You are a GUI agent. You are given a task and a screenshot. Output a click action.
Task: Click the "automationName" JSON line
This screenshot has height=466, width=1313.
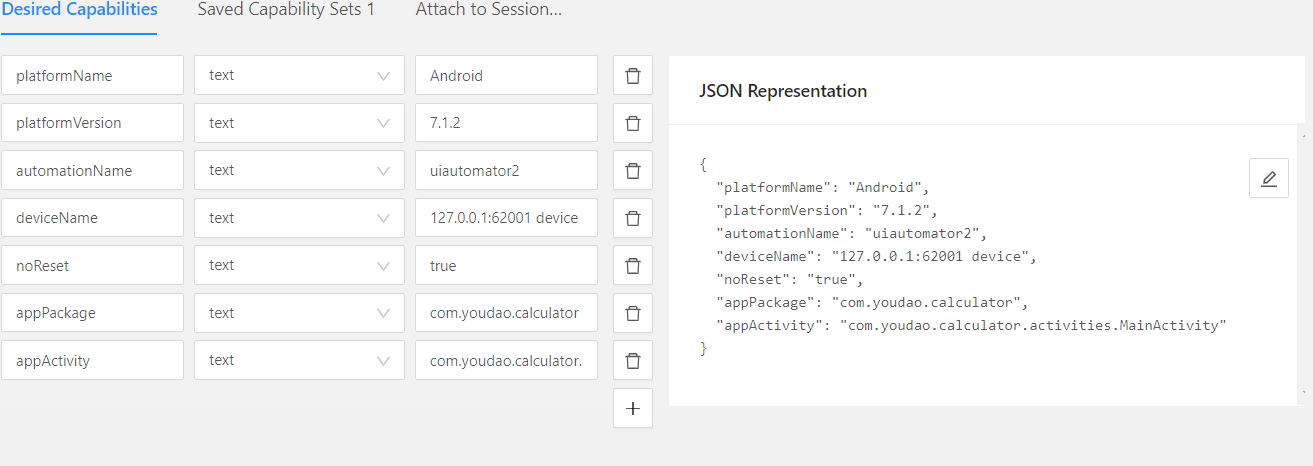852,233
